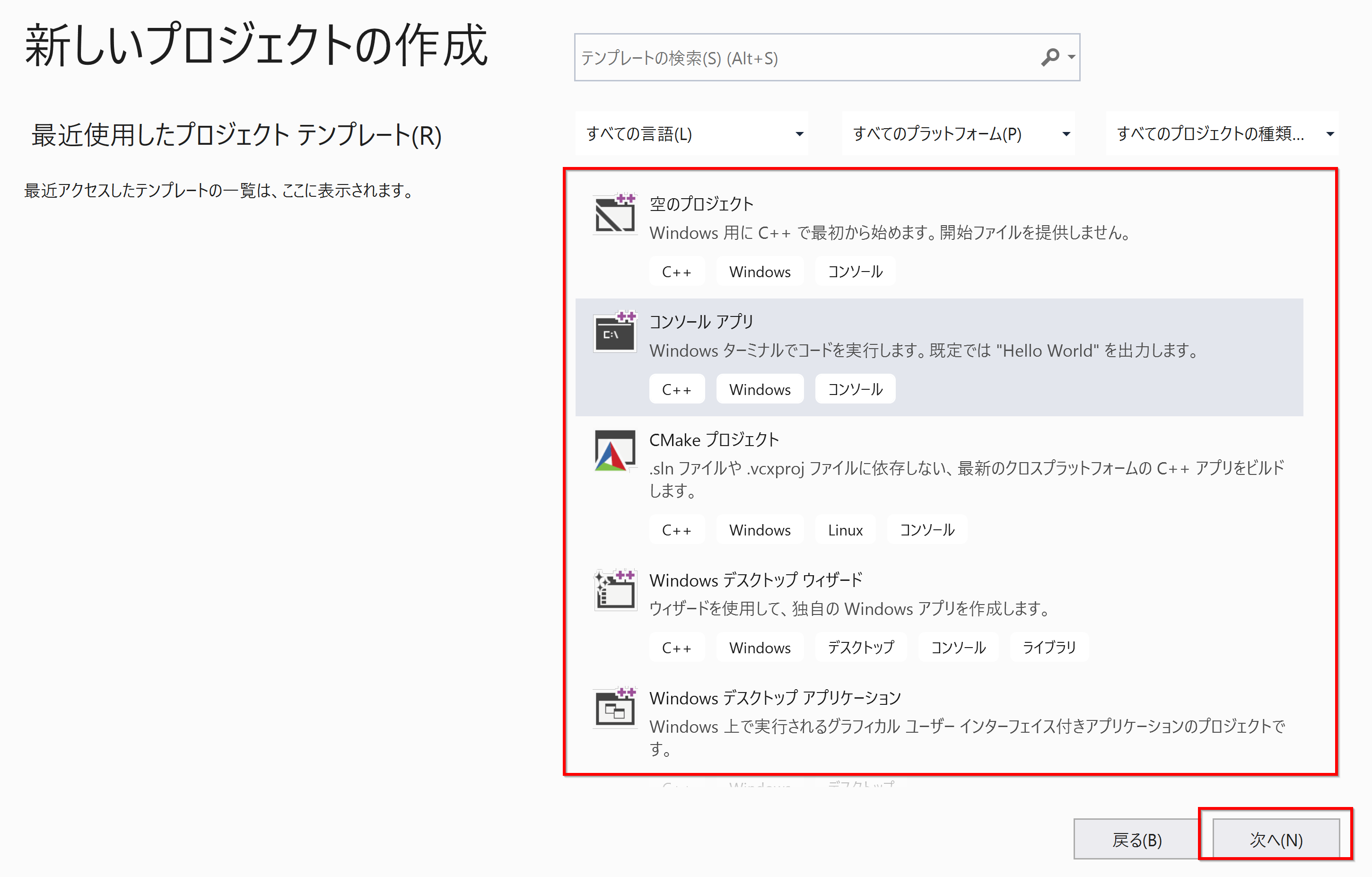The width and height of the screenshot is (1372, 877).
Task: Click the Linux tag under CMake プロジェクト
Action: [846, 529]
